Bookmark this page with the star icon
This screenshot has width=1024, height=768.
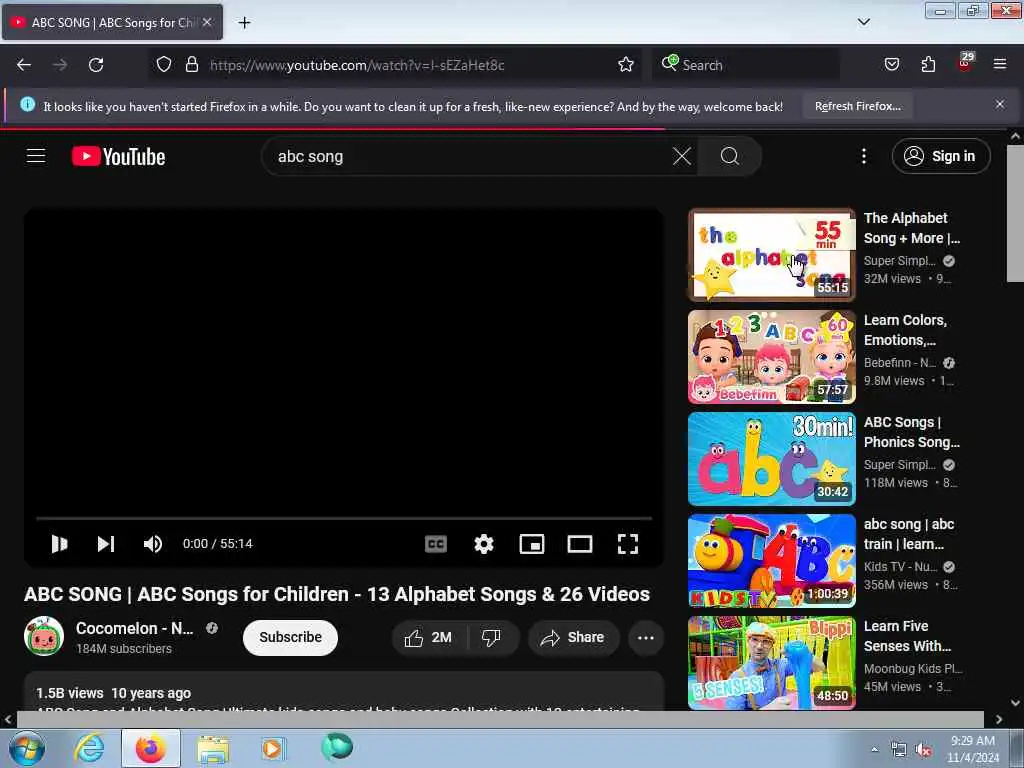click(626, 64)
